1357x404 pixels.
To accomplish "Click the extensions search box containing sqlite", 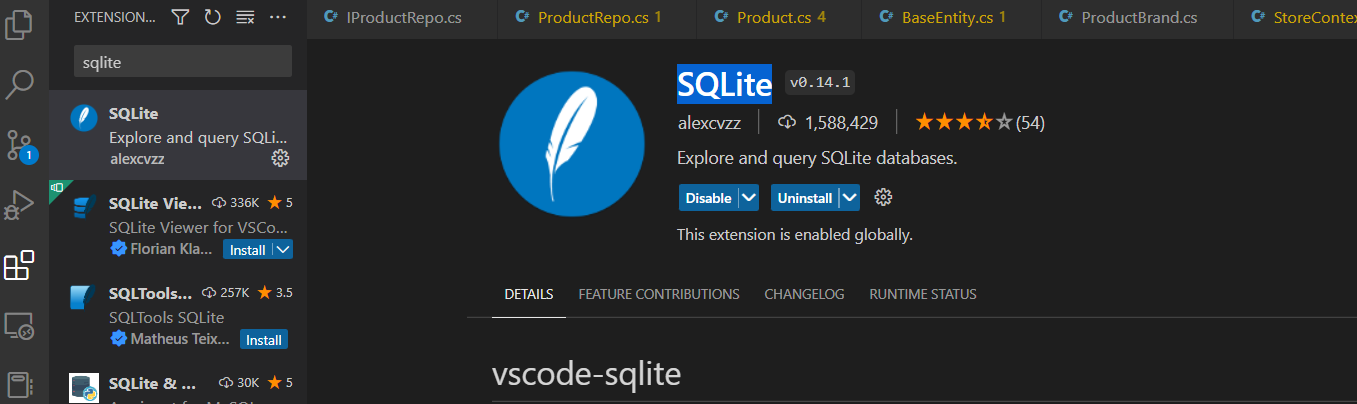I will 183,61.
